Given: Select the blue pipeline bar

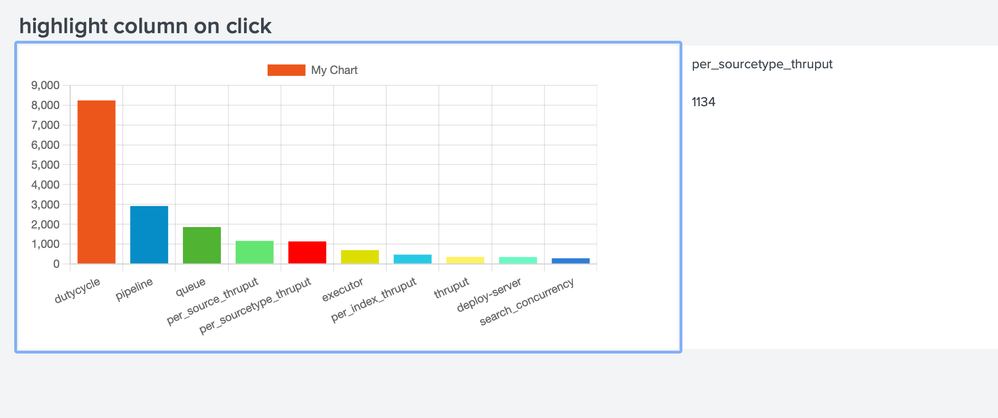Looking at the screenshot, I should click(149, 235).
